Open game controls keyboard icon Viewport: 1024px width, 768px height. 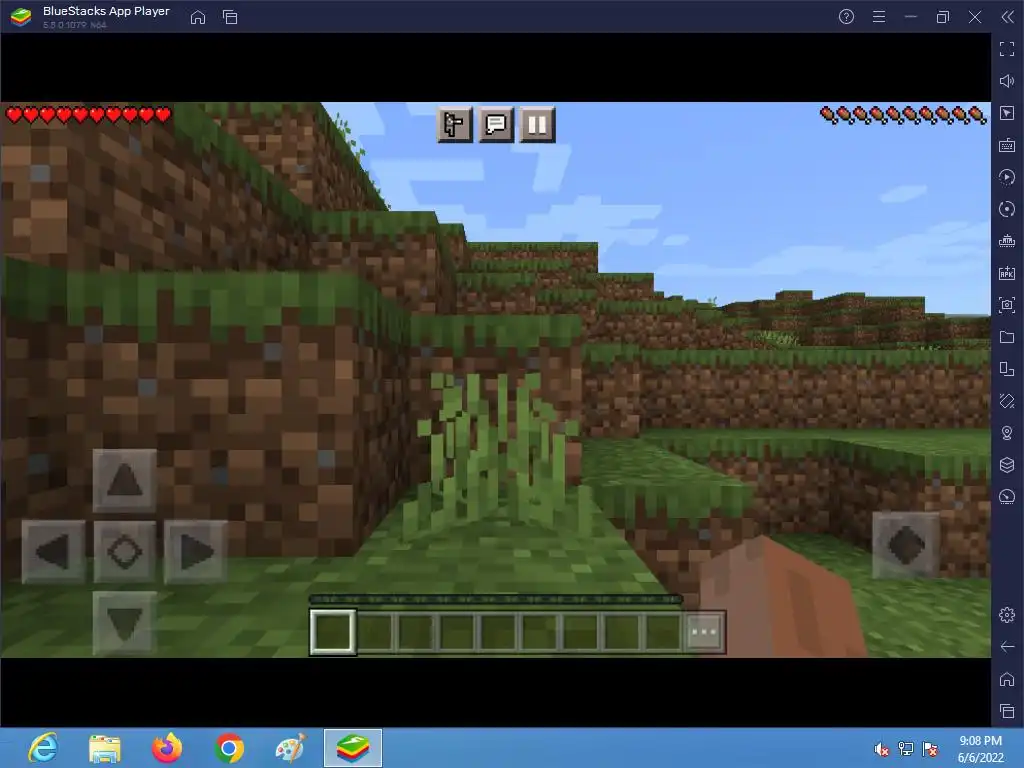tap(1007, 145)
